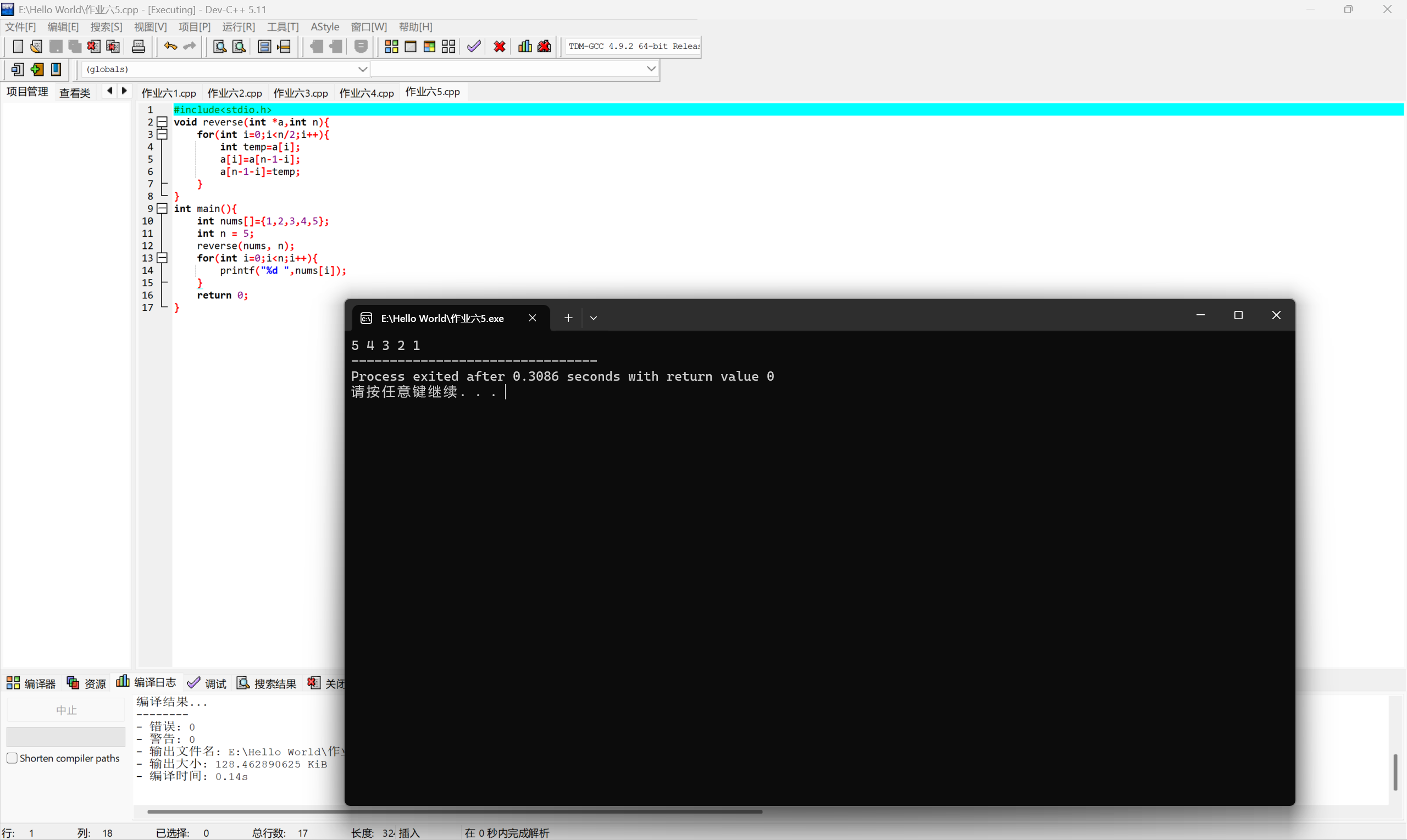Select the 查看类 side panel tab
The width and height of the screenshot is (1407, 840).
tap(75, 93)
